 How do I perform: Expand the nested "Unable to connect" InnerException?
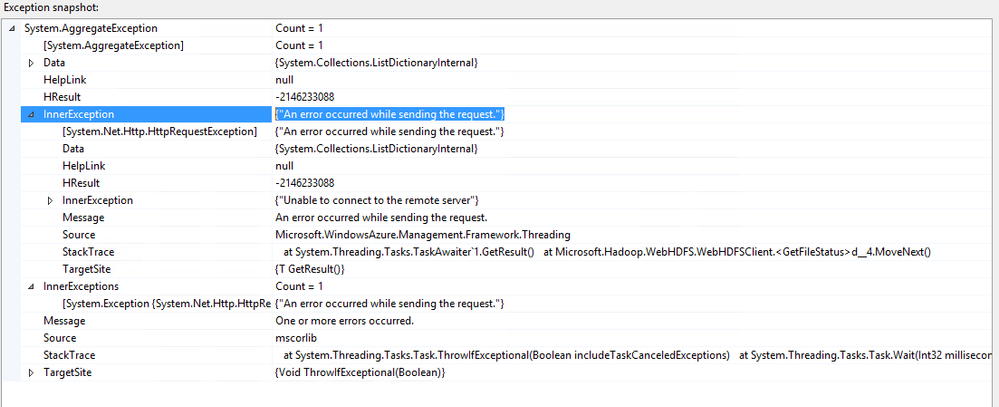pyautogui.click(x=51, y=200)
